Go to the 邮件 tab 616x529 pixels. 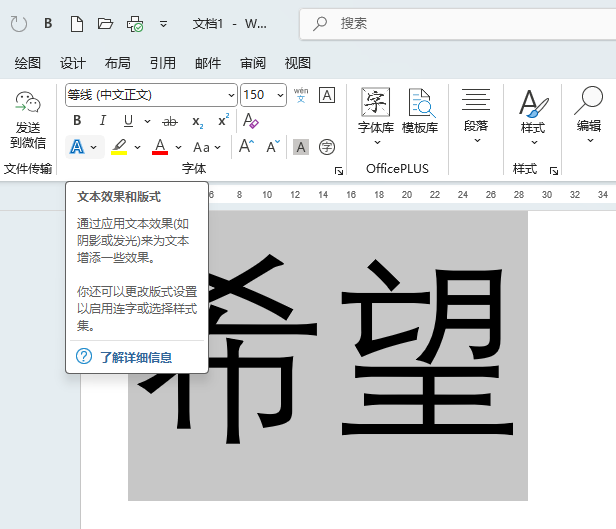(208, 63)
